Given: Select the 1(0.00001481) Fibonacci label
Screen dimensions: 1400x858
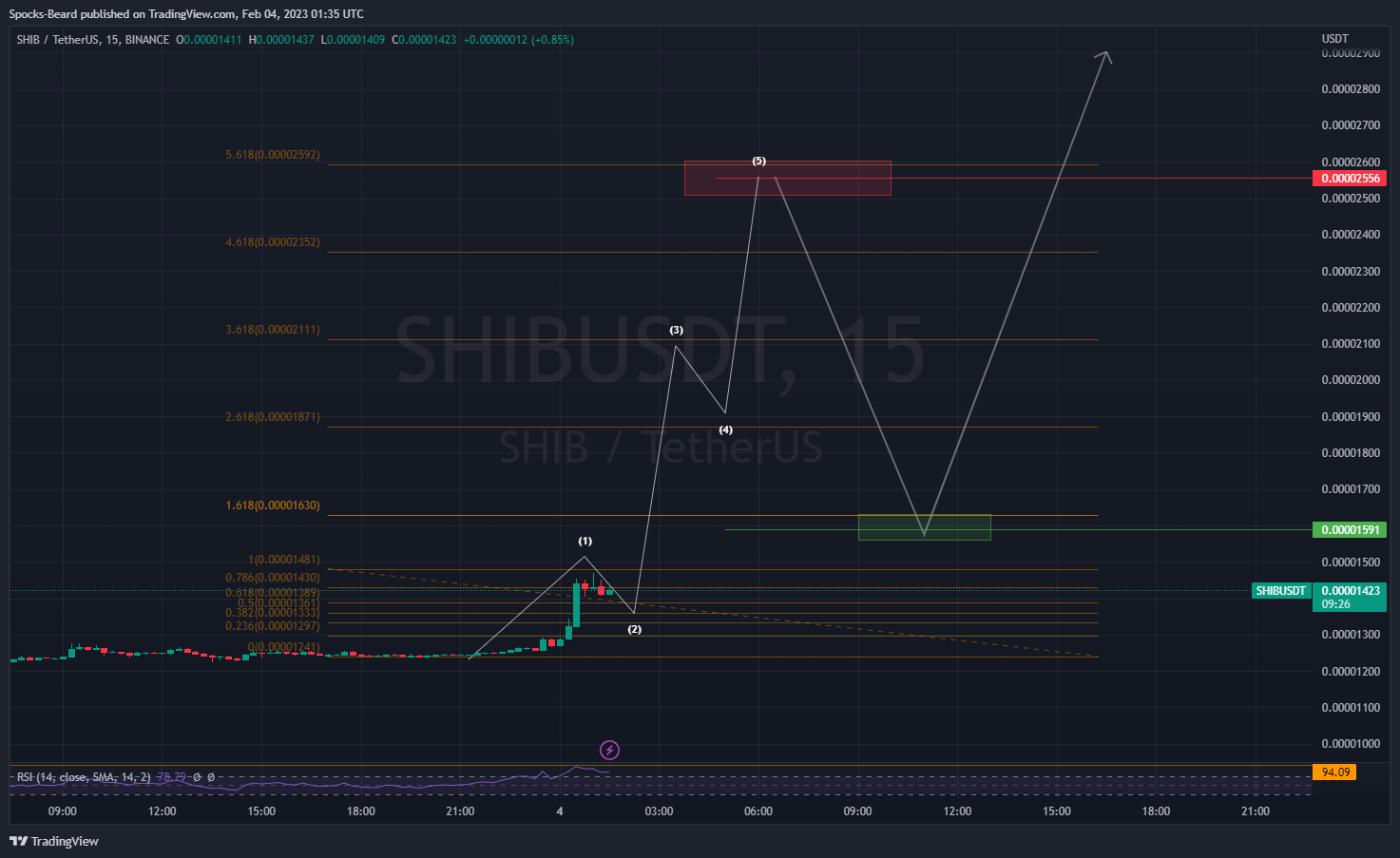Looking at the screenshot, I should tap(284, 560).
